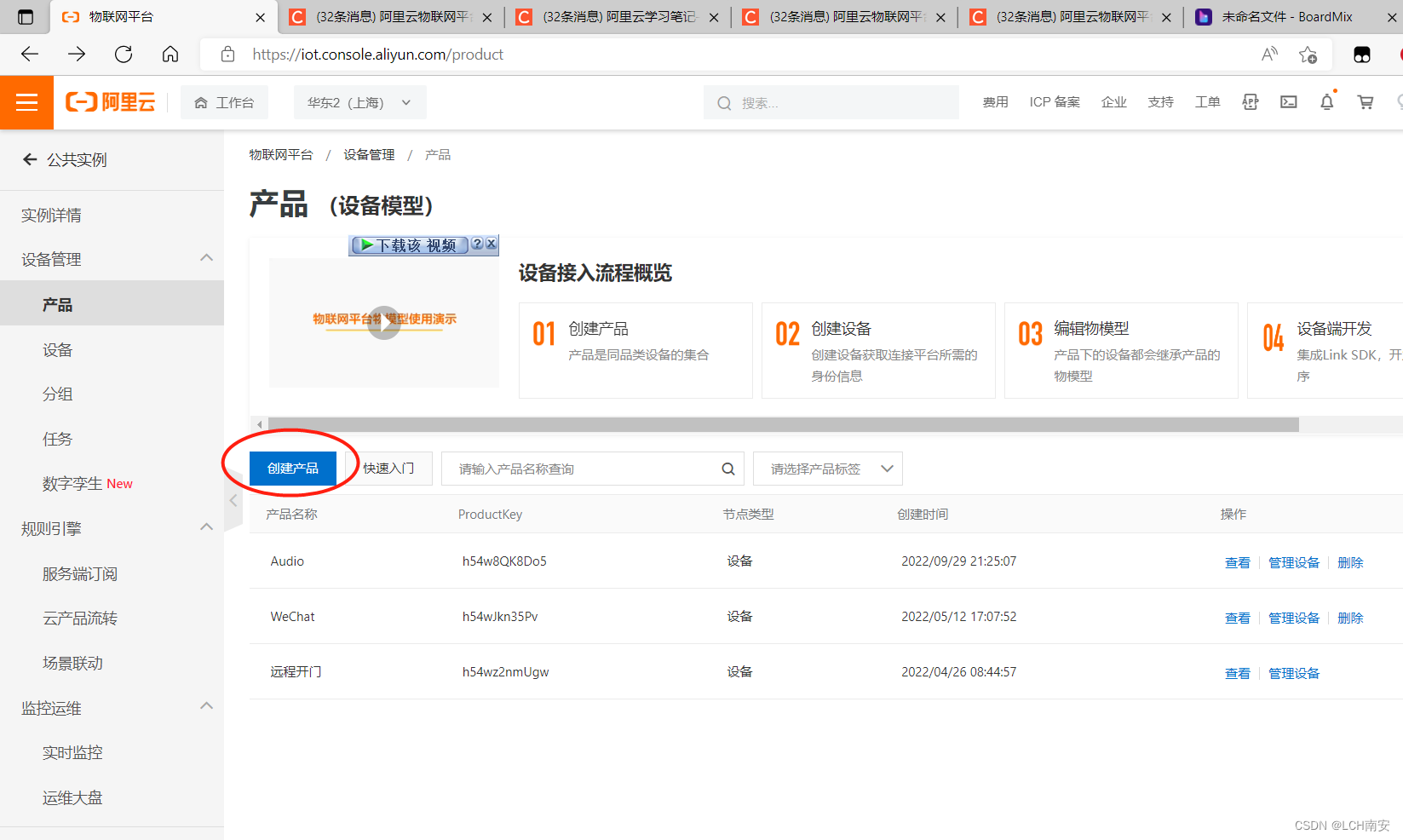Click the top 搜索 search box
The height and width of the screenshot is (840, 1403).
pos(831,102)
